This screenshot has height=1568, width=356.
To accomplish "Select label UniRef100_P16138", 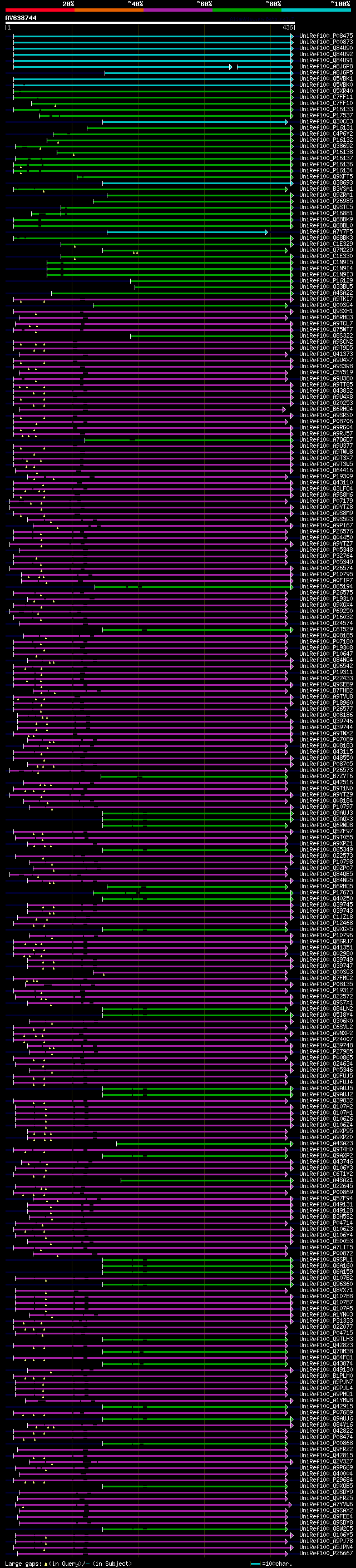I will click(x=326, y=152).
